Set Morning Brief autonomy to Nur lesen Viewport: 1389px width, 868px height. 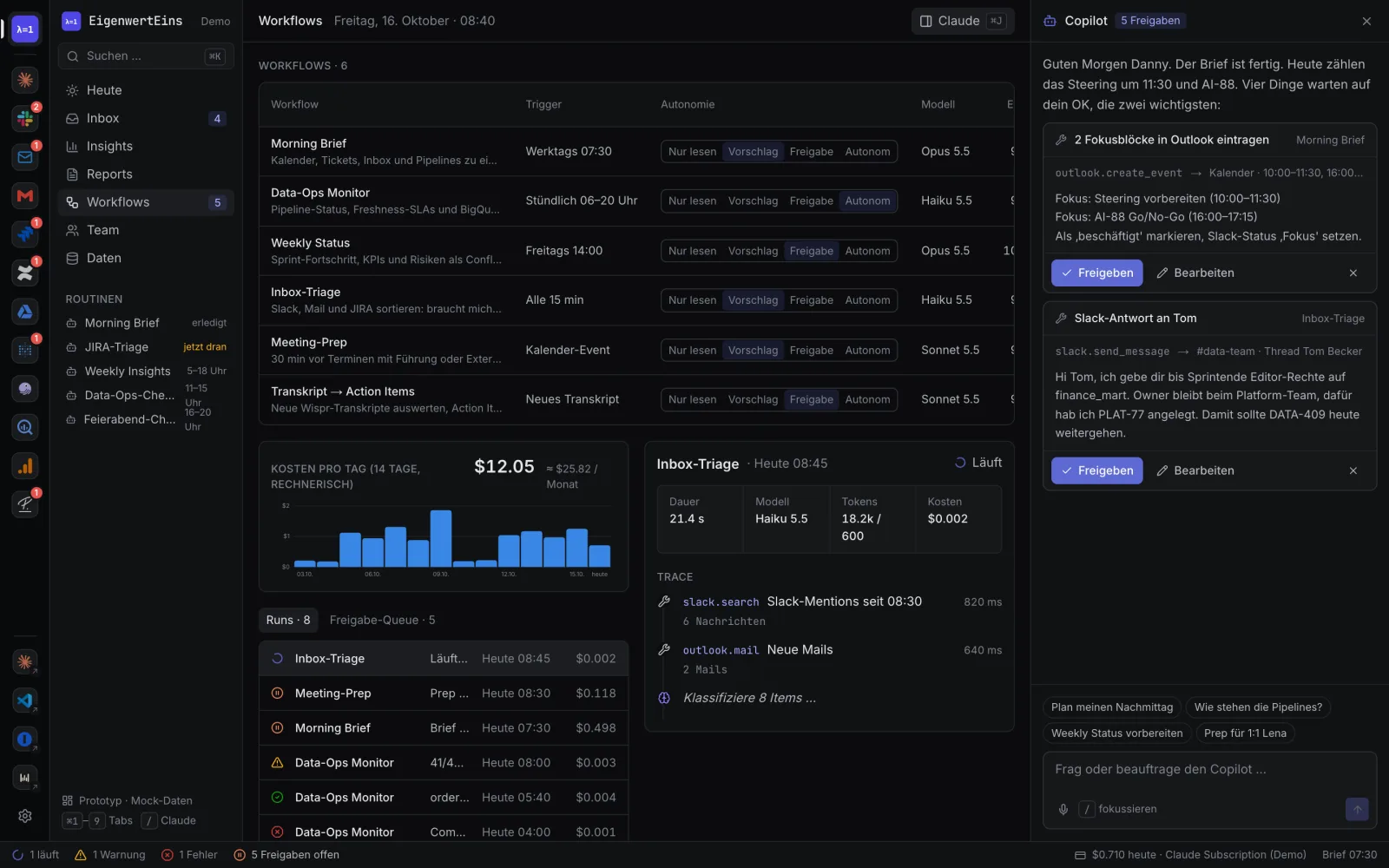(692, 152)
